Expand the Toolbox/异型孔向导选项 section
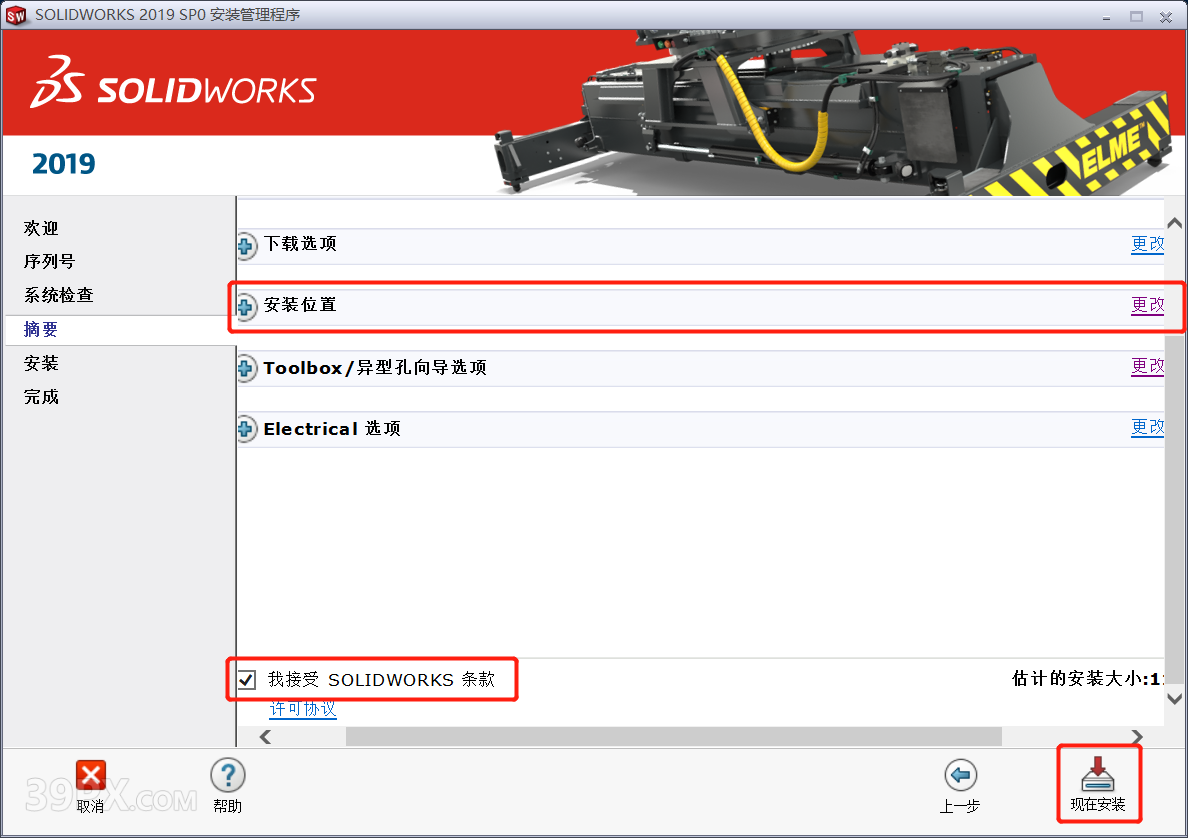The image size is (1188, 838). pyautogui.click(x=246, y=369)
